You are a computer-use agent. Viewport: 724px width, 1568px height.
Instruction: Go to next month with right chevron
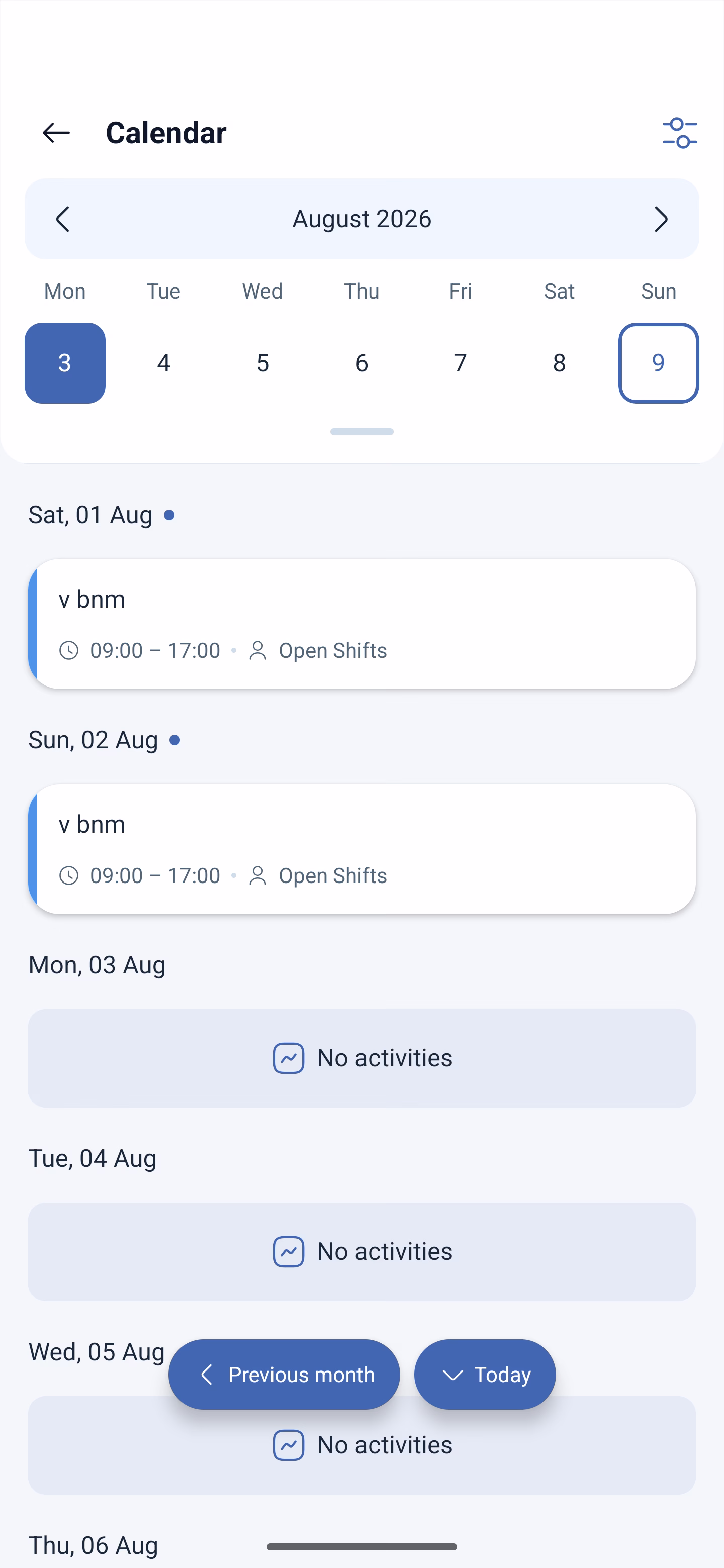click(661, 219)
